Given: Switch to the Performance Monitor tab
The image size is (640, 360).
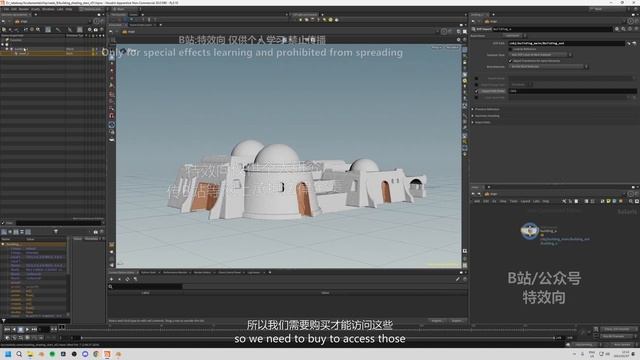Looking at the screenshot, I should [x=175, y=272].
